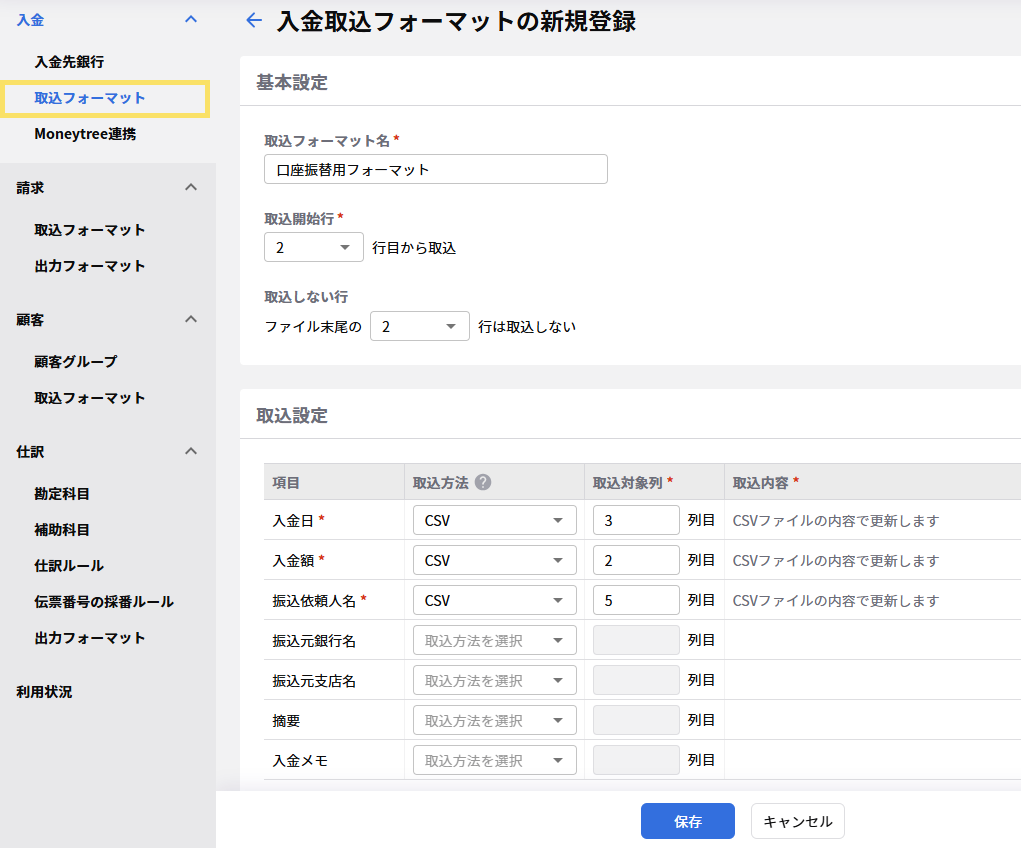Open 利用状況 in the sidebar
The width and height of the screenshot is (1021, 848).
pos(44,692)
